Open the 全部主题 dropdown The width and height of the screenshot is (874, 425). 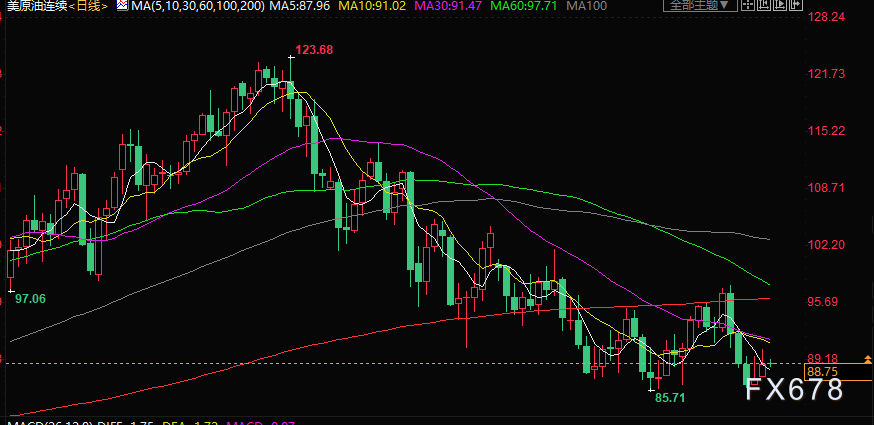pos(700,5)
